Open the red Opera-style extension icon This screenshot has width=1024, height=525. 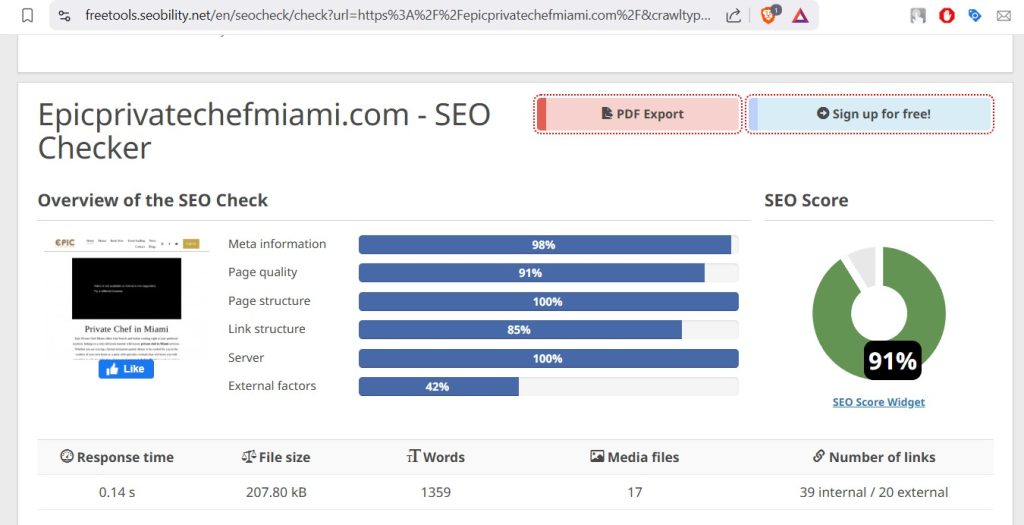coord(946,15)
